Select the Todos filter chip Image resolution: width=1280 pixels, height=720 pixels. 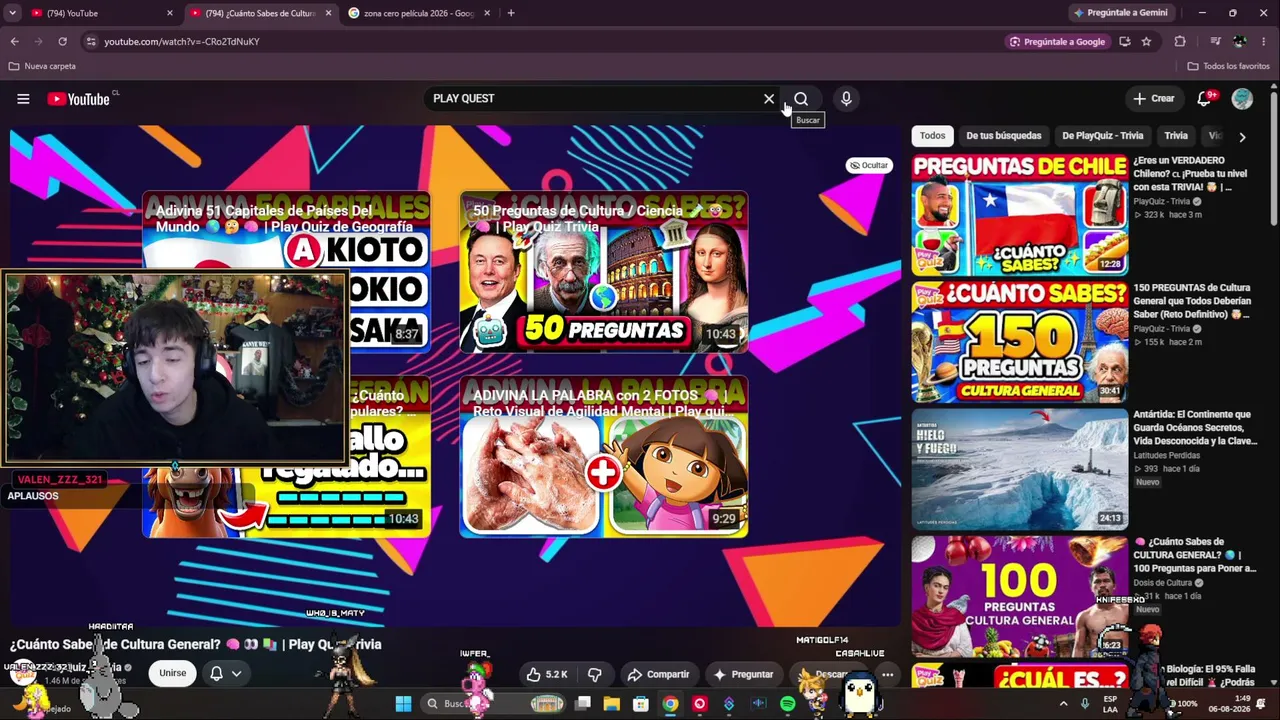point(932,136)
